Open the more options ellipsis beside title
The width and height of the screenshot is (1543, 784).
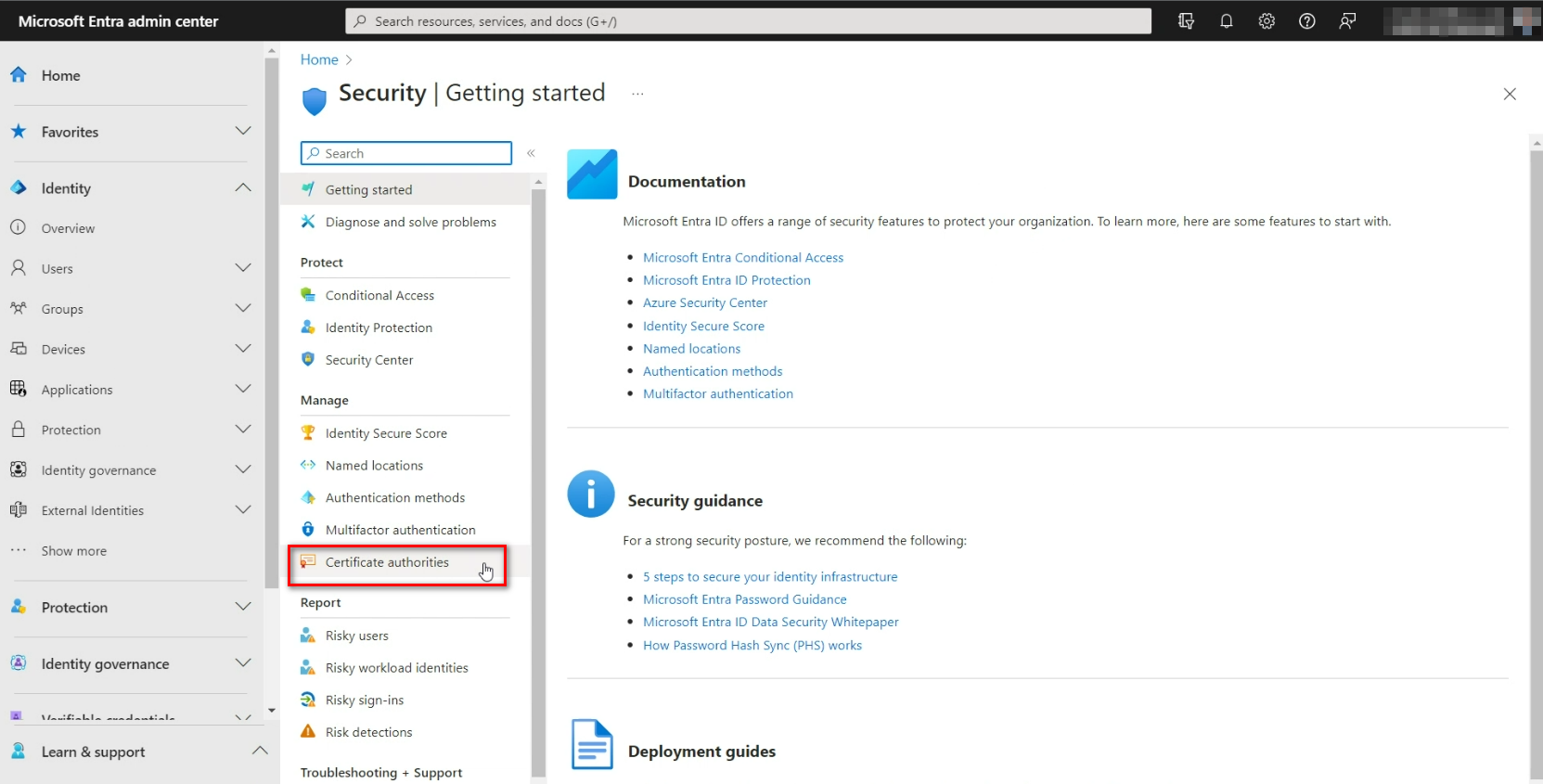point(637,94)
